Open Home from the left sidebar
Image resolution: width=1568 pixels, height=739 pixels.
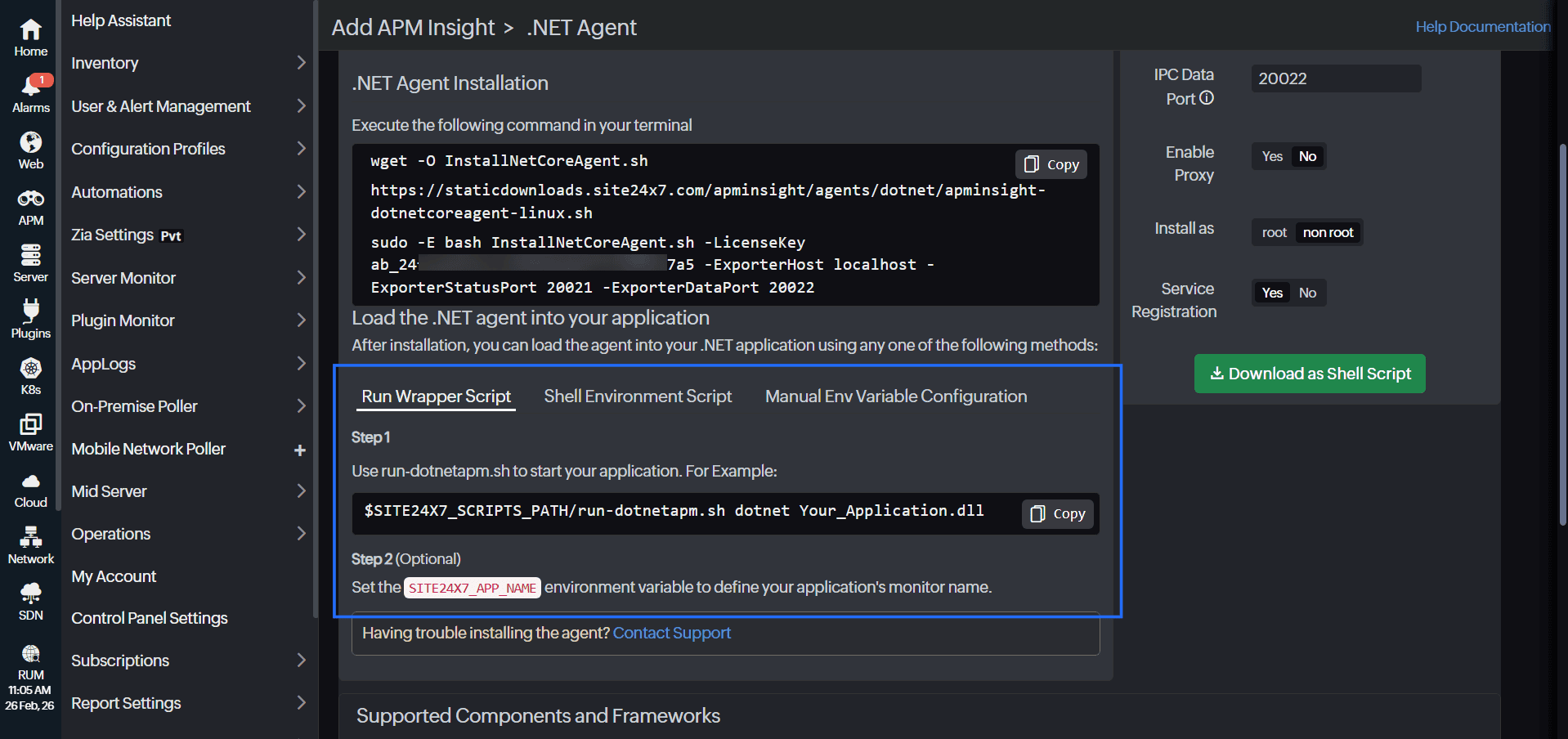tap(30, 34)
